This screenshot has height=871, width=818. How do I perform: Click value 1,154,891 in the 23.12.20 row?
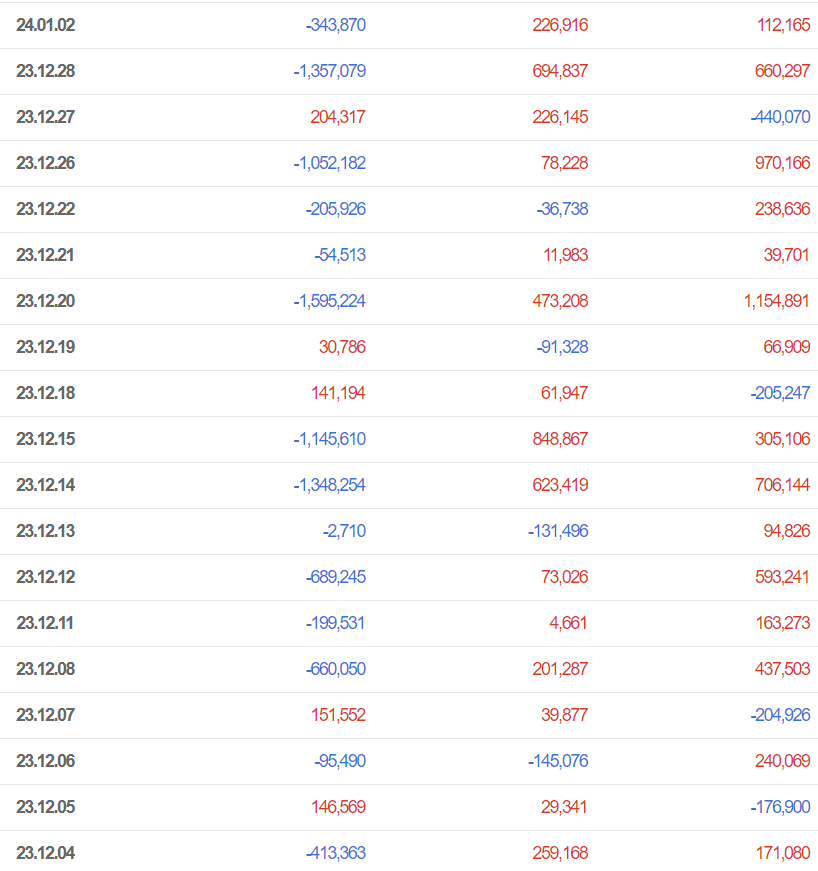[x=776, y=301]
